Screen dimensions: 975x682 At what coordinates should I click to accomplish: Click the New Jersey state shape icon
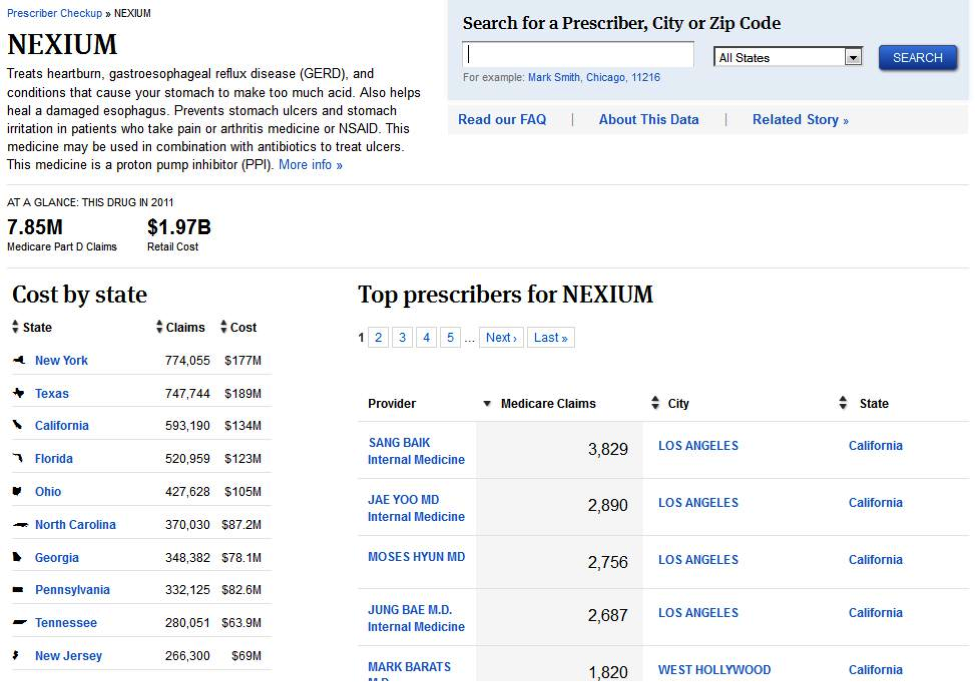point(16,655)
